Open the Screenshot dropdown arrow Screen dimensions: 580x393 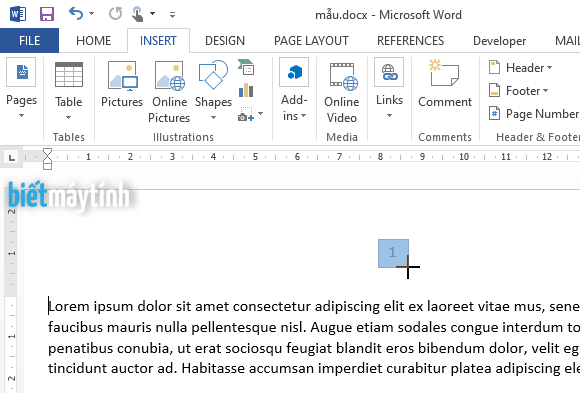pyautogui.click(x=260, y=114)
